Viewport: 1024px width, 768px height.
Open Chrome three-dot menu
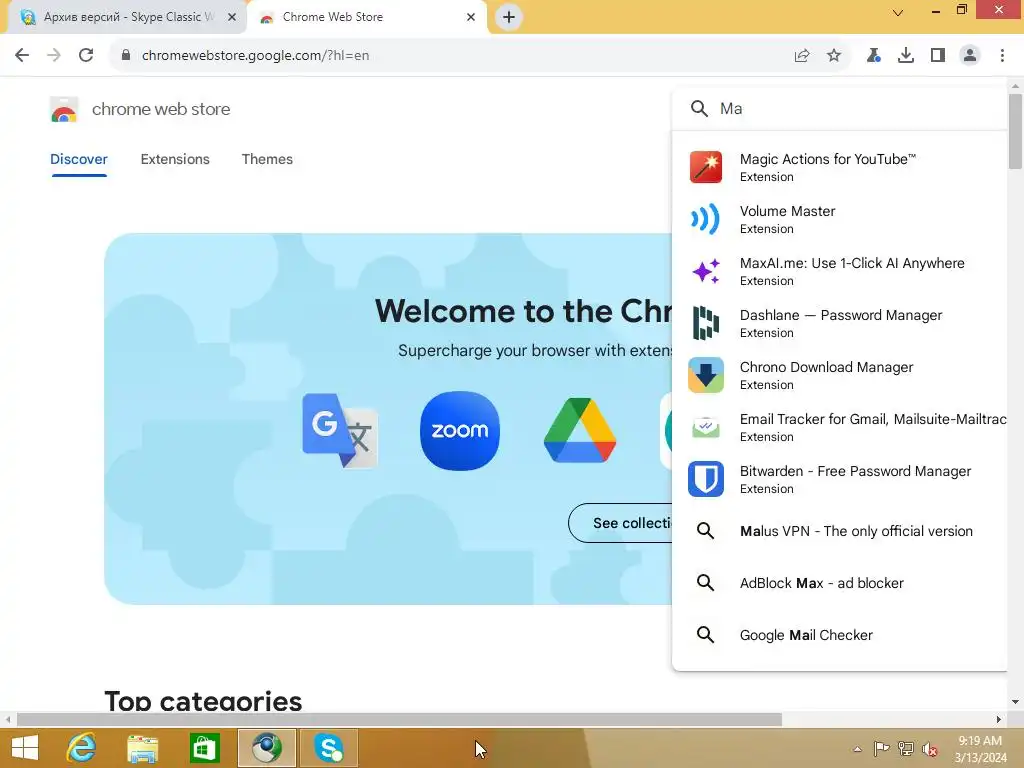(x=1002, y=56)
